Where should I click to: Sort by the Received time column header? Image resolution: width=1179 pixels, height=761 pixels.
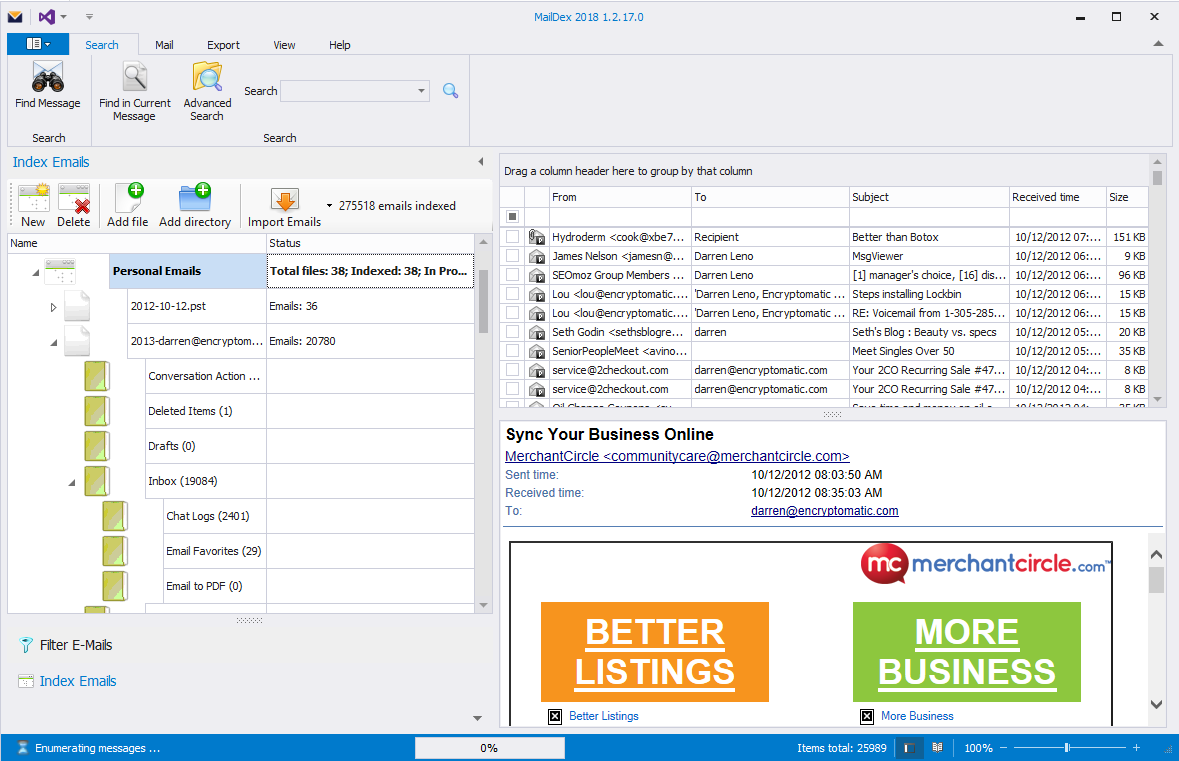pos(1057,197)
